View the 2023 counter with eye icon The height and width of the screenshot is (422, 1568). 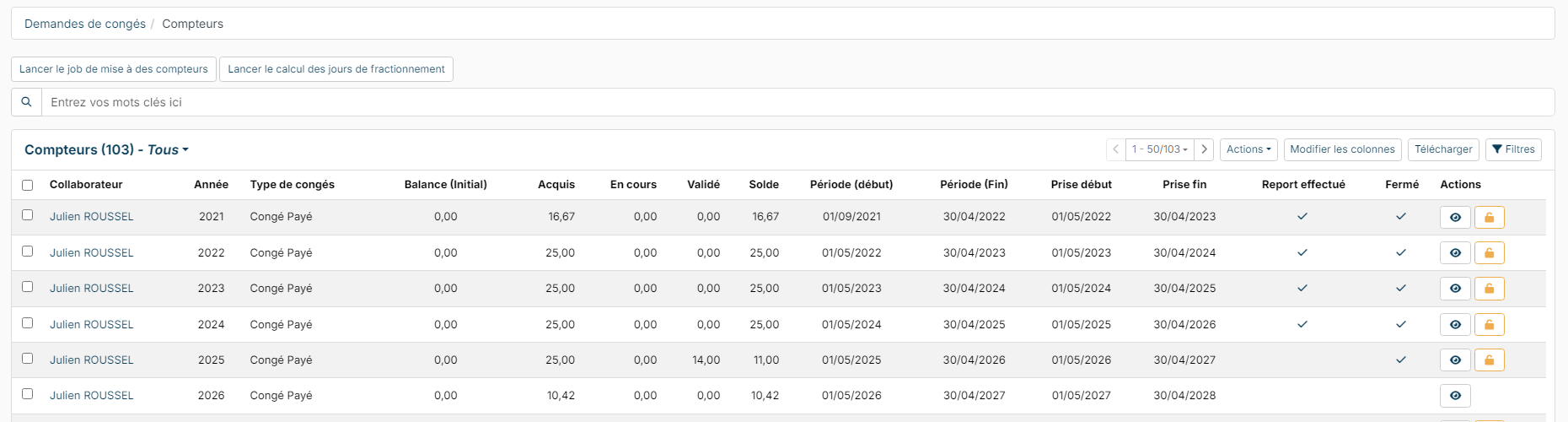tap(1455, 289)
